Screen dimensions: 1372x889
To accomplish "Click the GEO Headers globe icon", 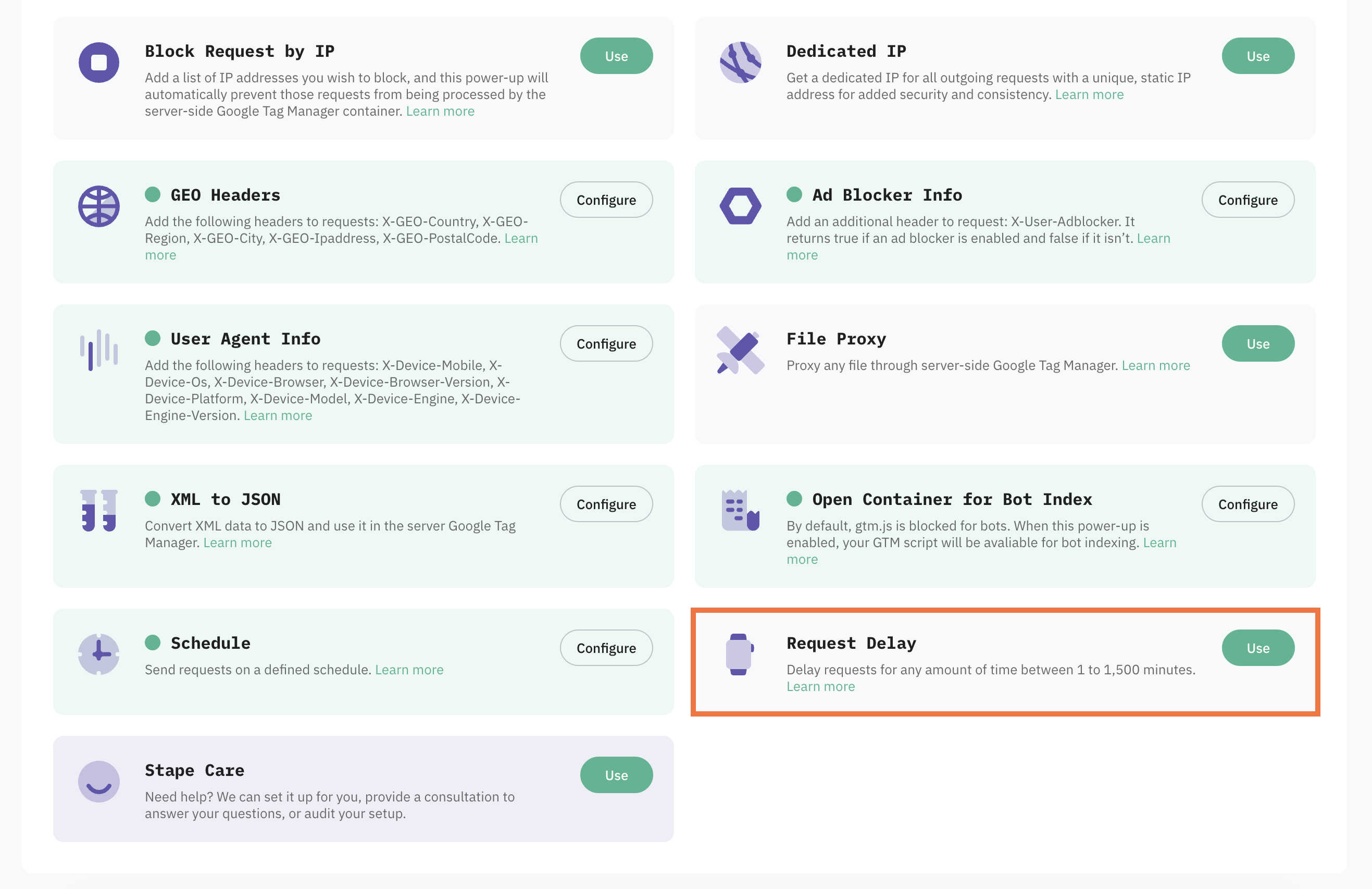I will (x=98, y=206).
